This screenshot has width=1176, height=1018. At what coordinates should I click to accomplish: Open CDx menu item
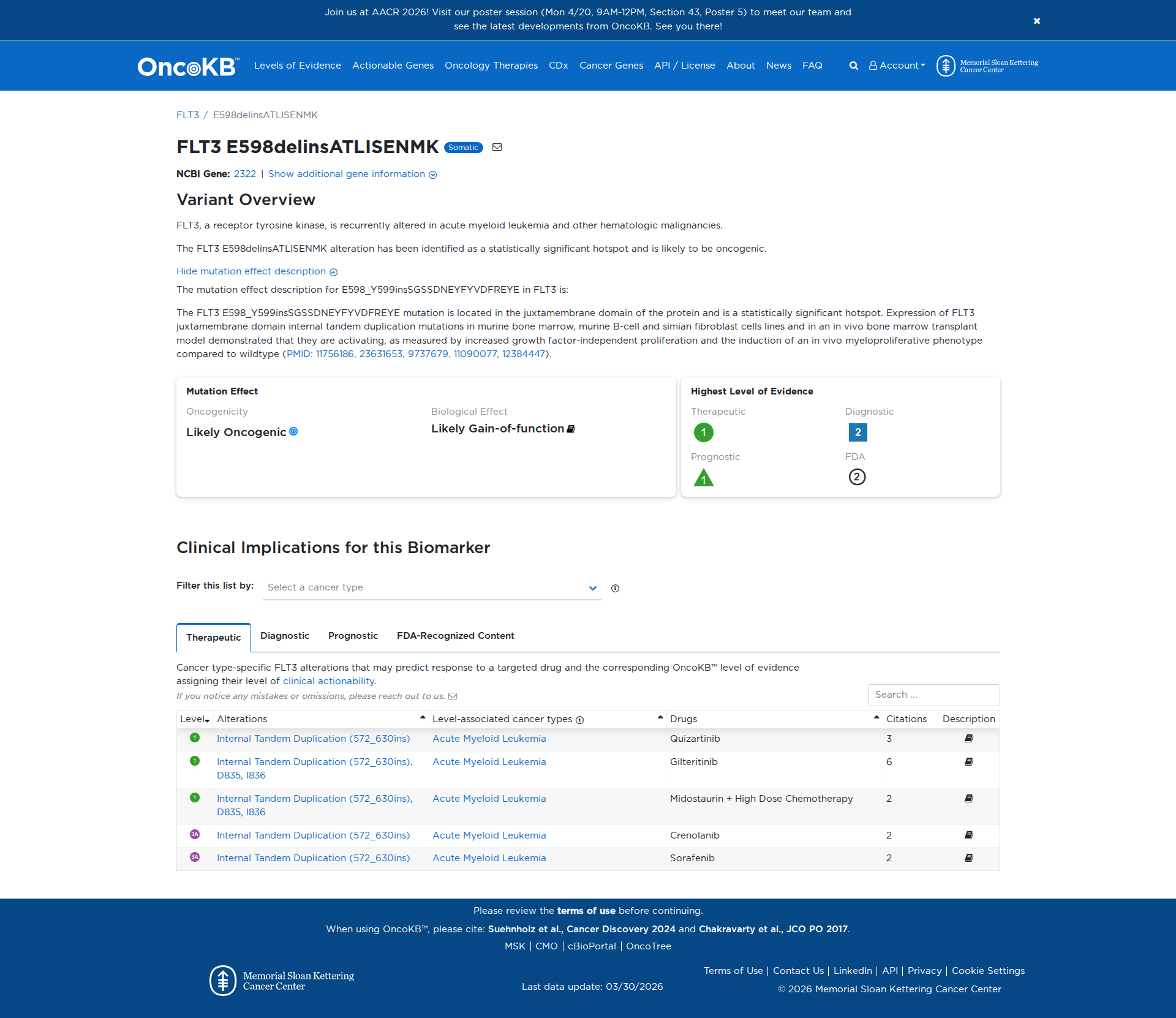tap(559, 66)
